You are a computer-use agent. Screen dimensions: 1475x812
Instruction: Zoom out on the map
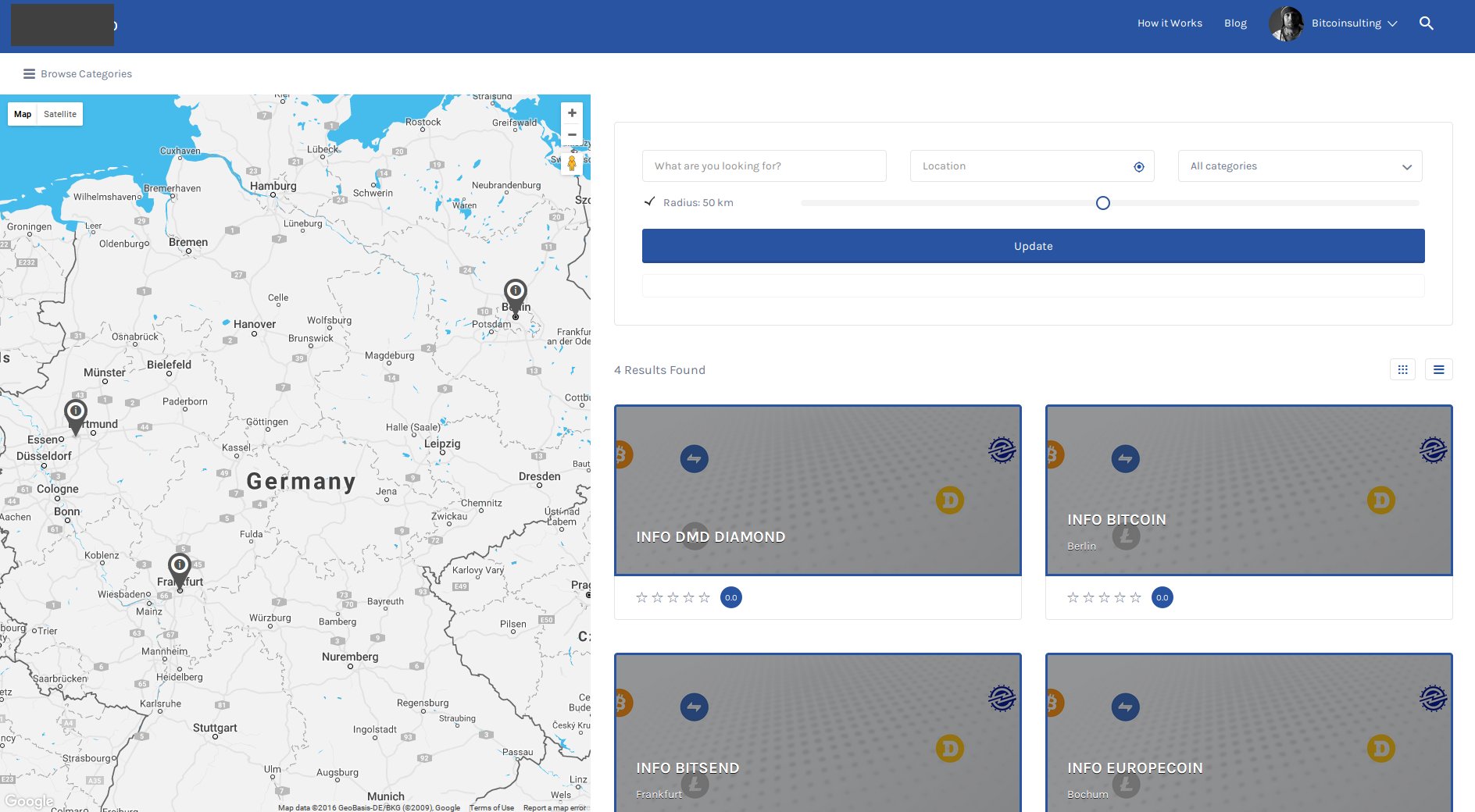[572, 135]
